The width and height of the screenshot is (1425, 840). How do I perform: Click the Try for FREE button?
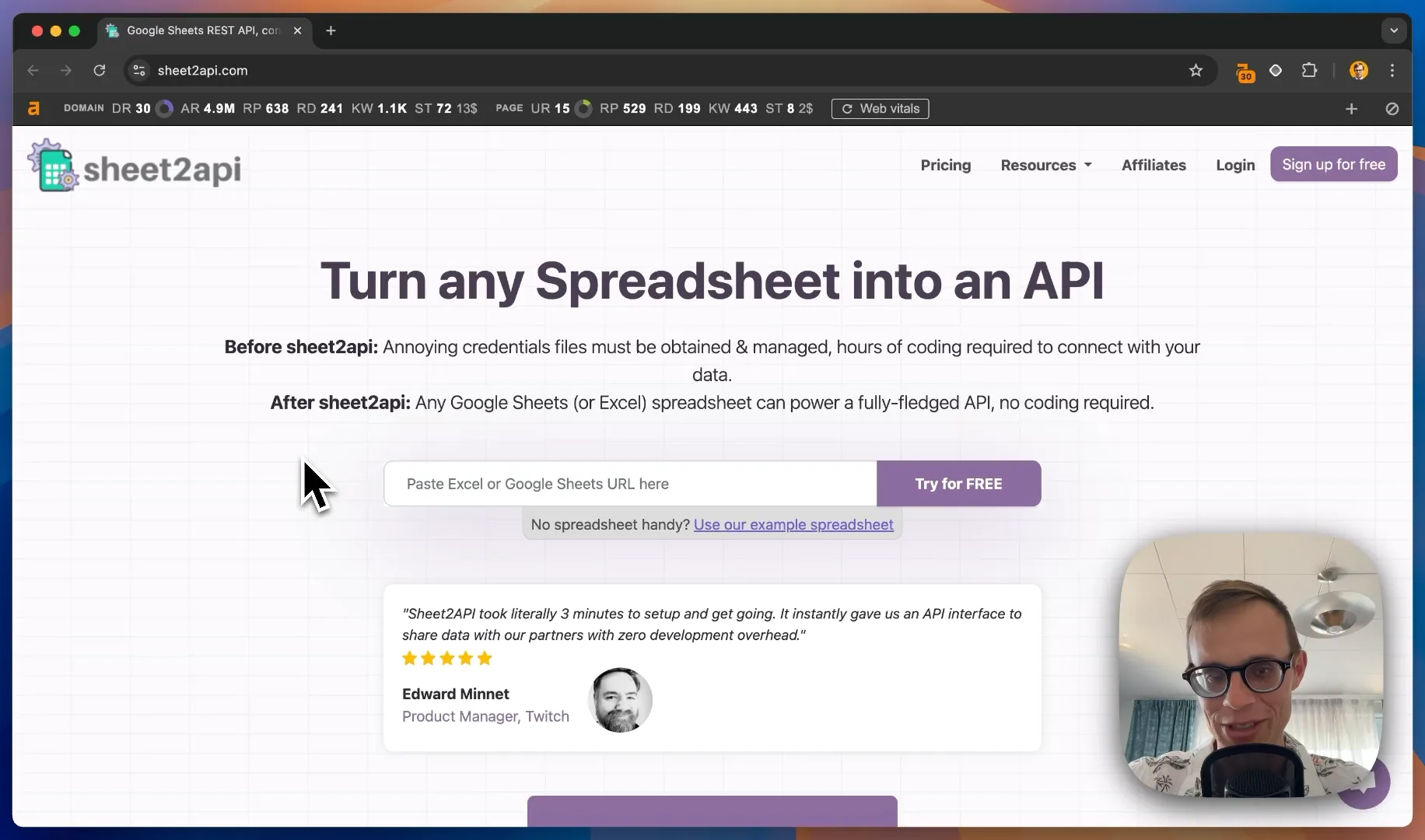(x=958, y=484)
